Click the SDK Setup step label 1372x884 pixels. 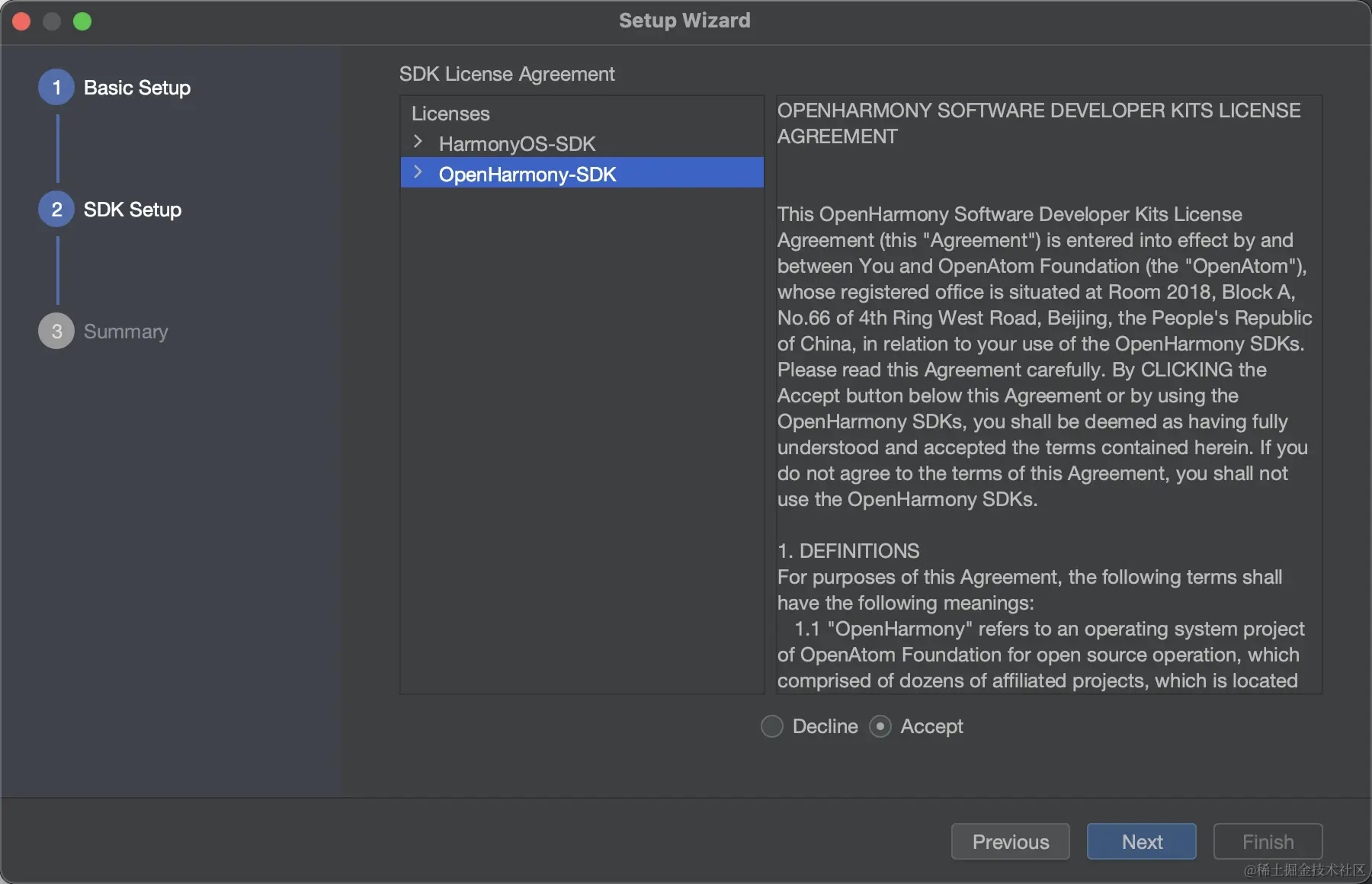coord(133,210)
